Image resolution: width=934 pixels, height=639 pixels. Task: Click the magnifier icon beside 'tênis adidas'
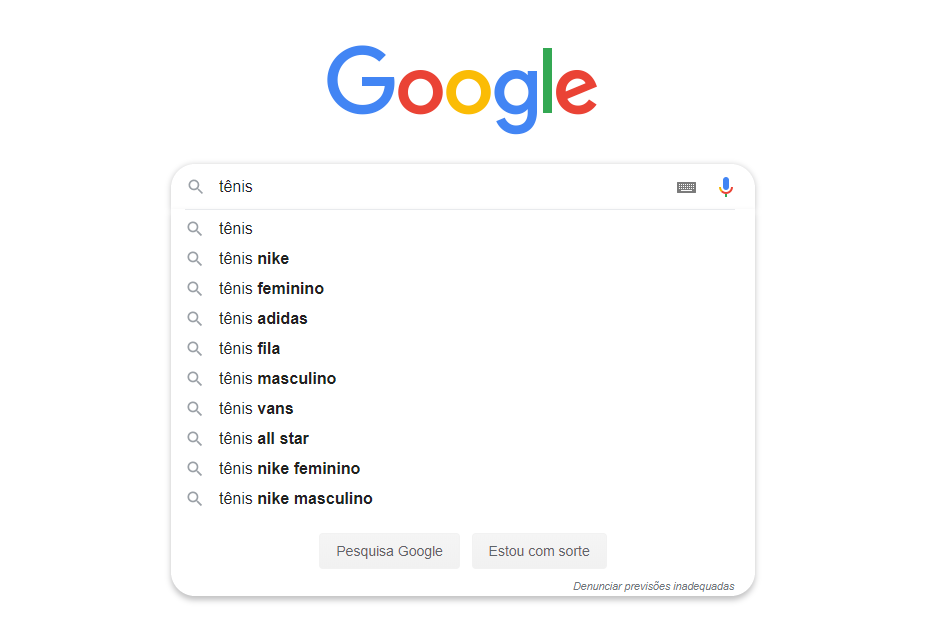(x=194, y=318)
